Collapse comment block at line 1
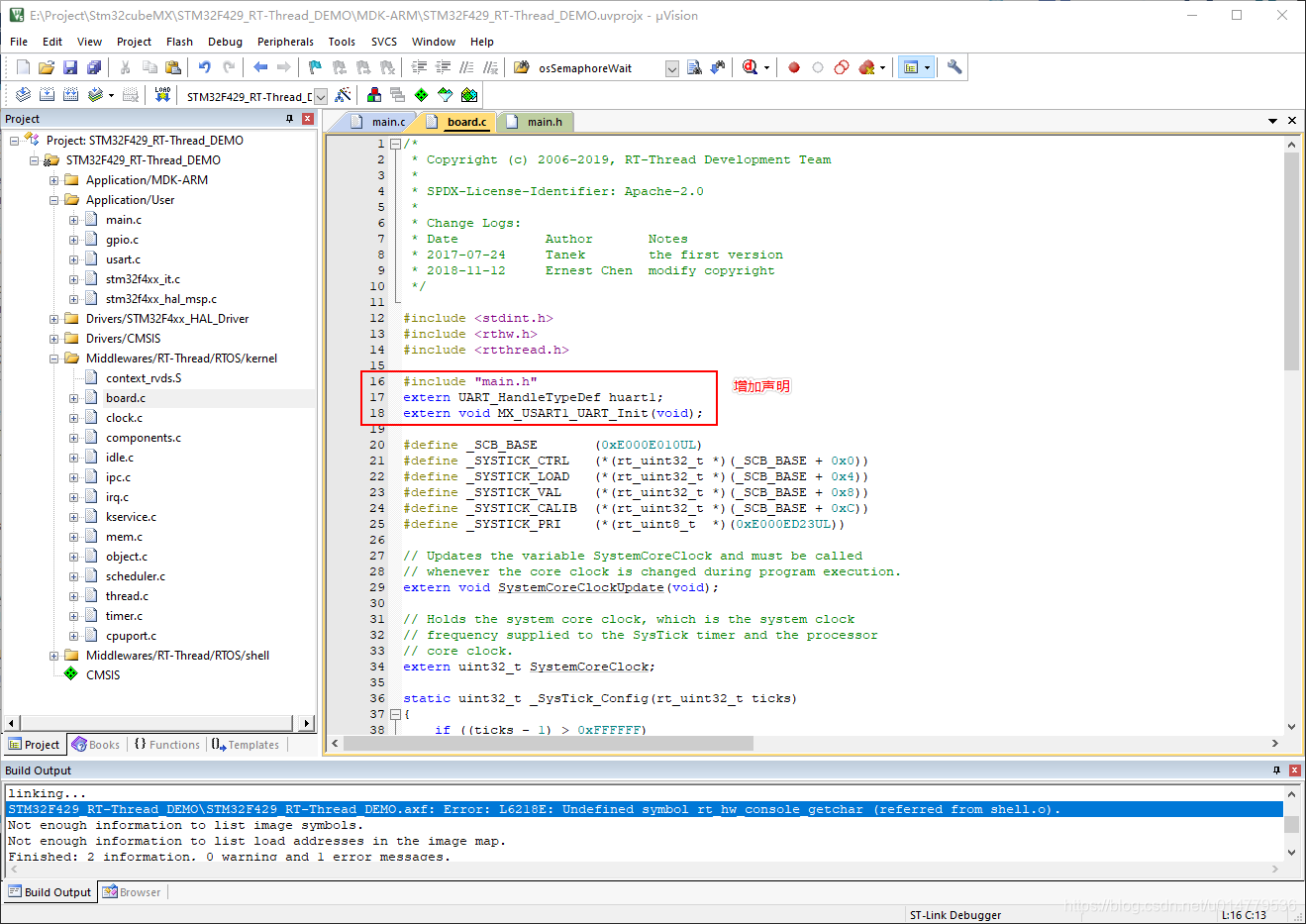The image size is (1306, 924). [395, 144]
